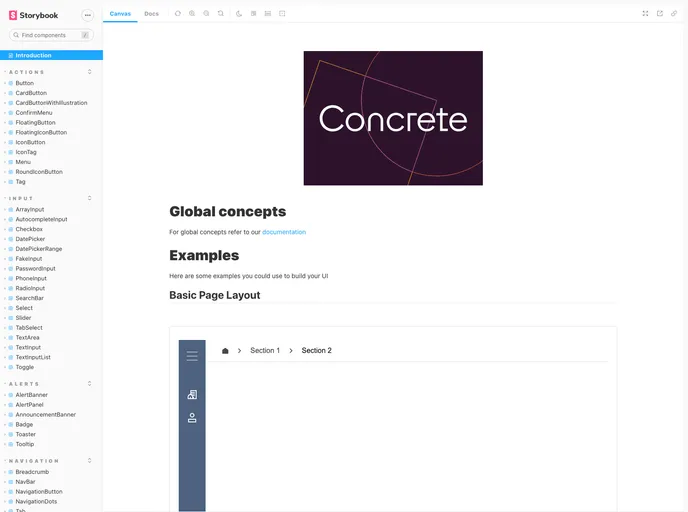Open the FloatingButton component
This screenshot has height=512, width=688.
pos(35,122)
